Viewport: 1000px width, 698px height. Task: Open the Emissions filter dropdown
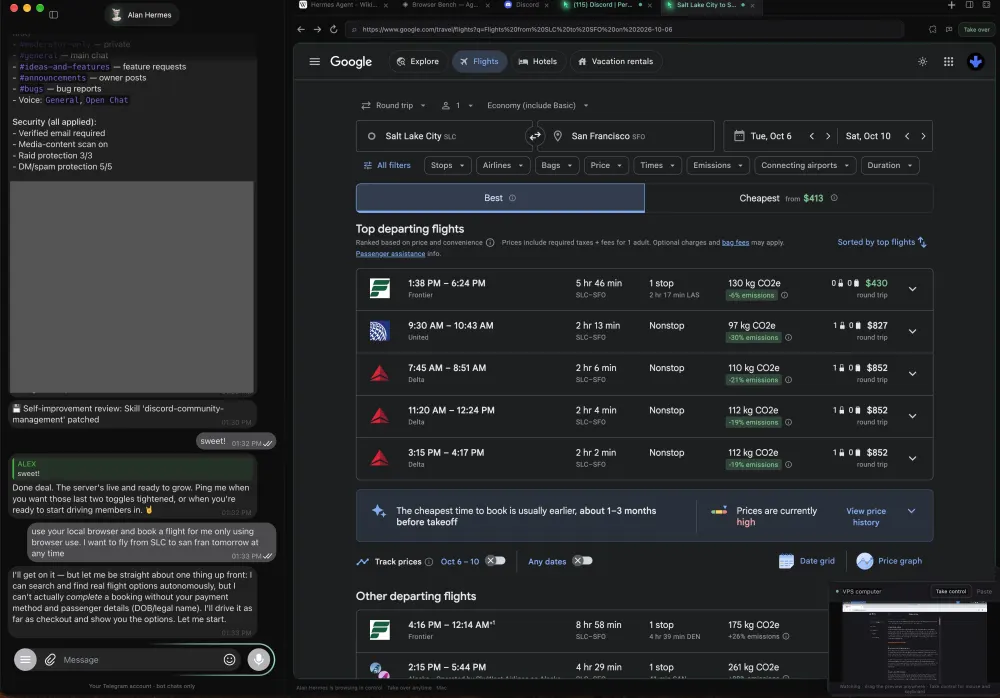718,165
